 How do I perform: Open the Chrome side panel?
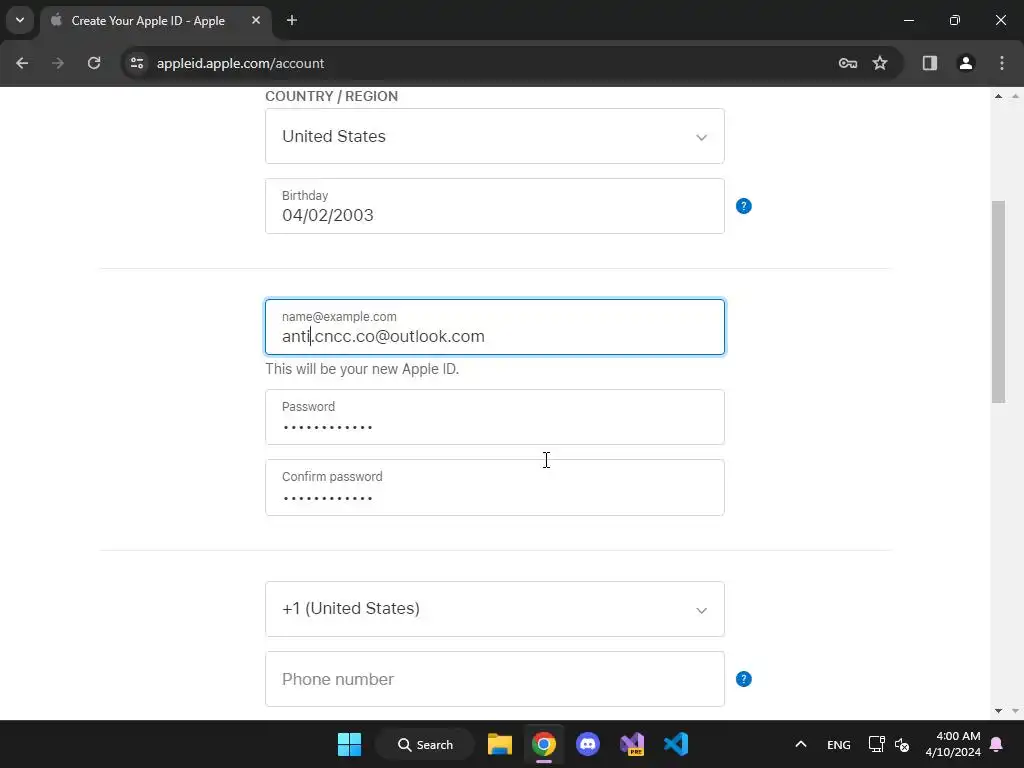pos(930,63)
